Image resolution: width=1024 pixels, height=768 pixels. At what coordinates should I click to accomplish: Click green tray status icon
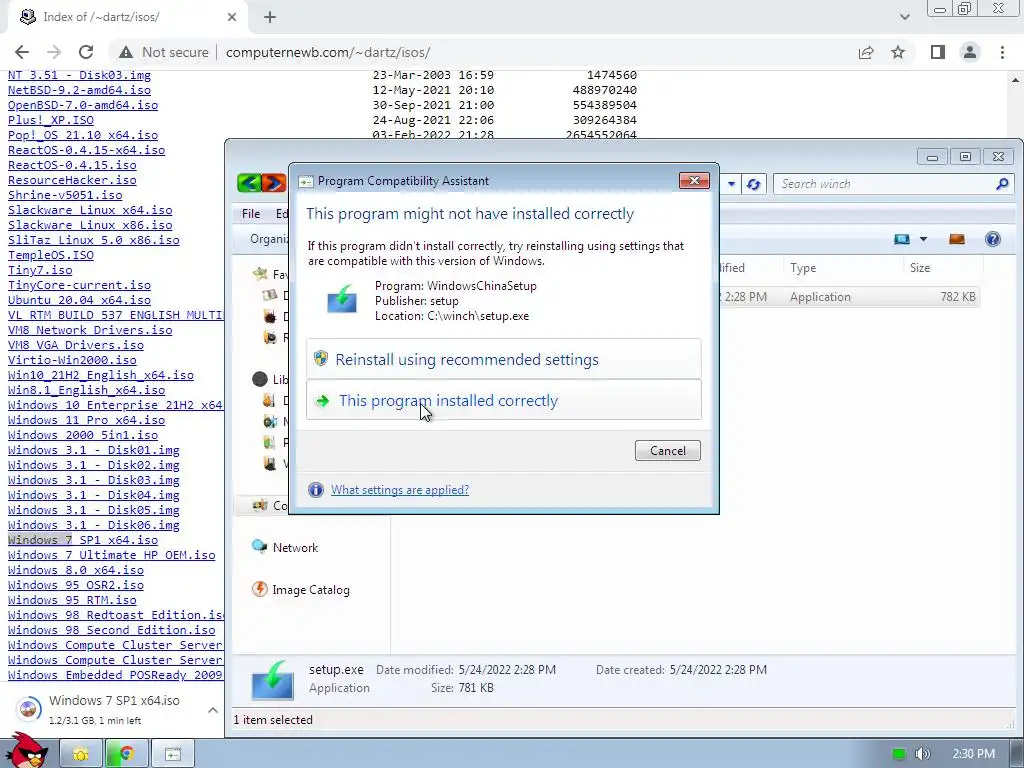coord(899,754)
